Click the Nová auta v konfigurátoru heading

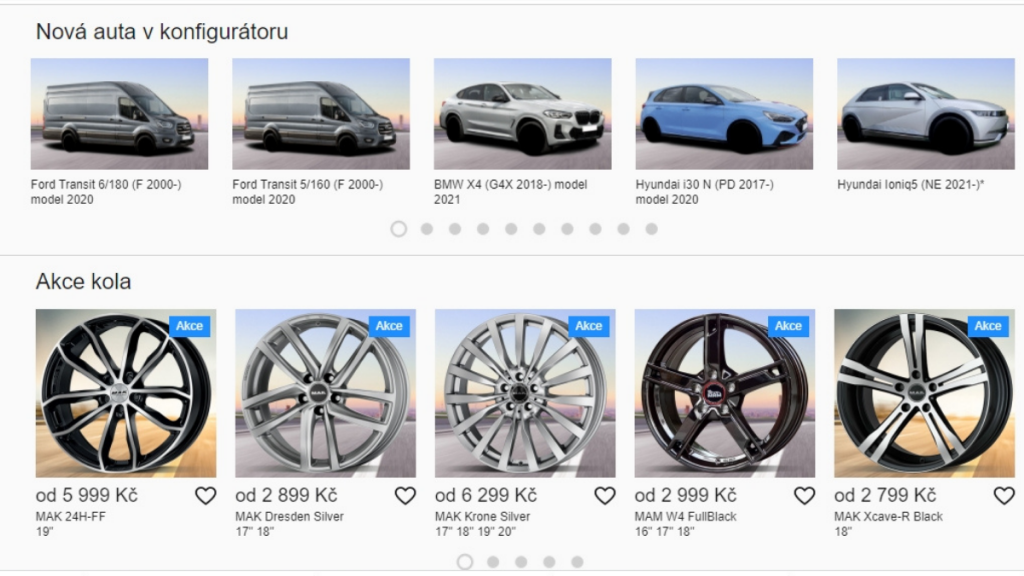click(x=162, y=31)
